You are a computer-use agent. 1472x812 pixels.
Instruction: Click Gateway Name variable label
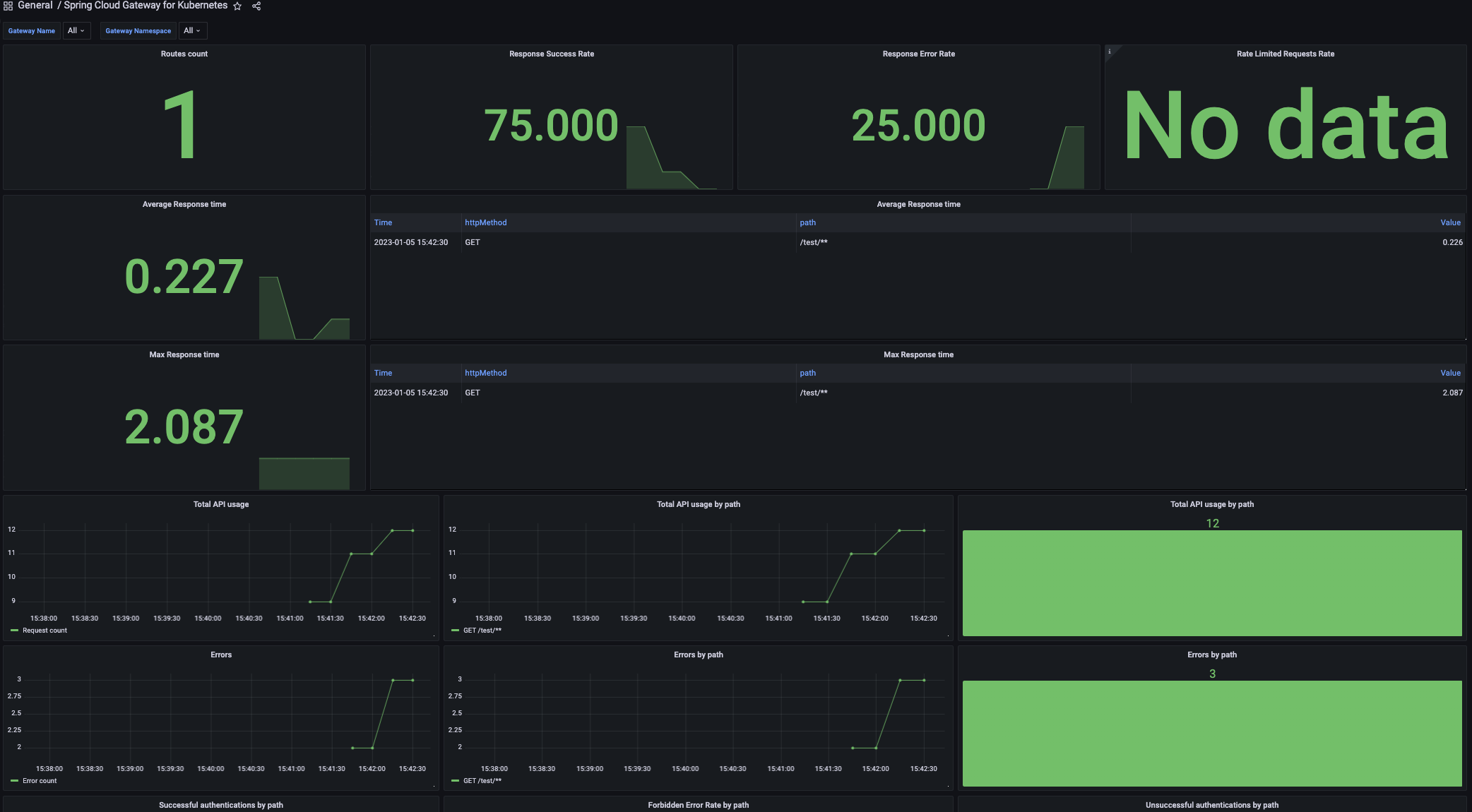click(x=32, y=30)
